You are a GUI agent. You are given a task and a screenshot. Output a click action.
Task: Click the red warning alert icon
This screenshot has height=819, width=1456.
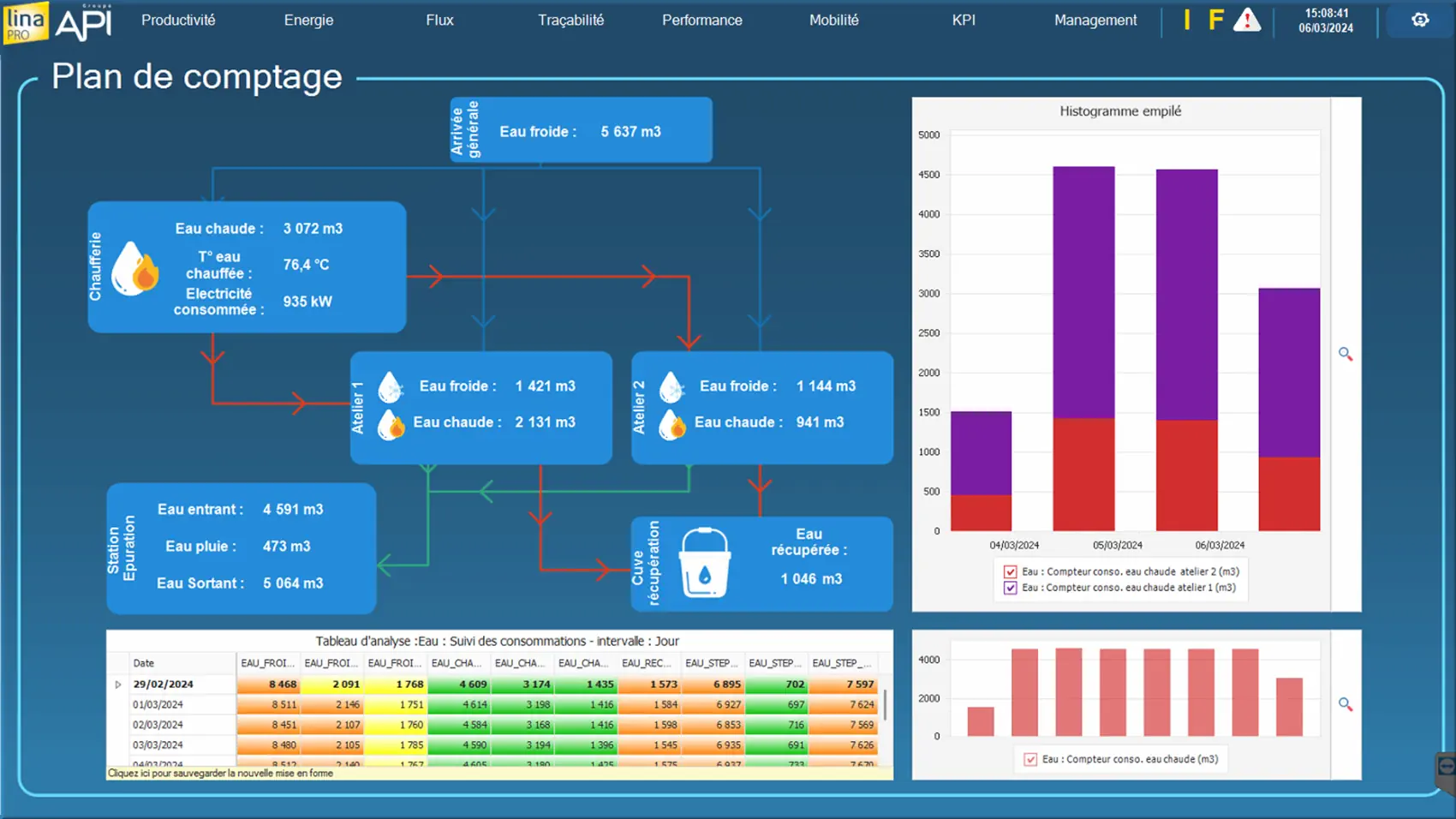(1247, 20)
